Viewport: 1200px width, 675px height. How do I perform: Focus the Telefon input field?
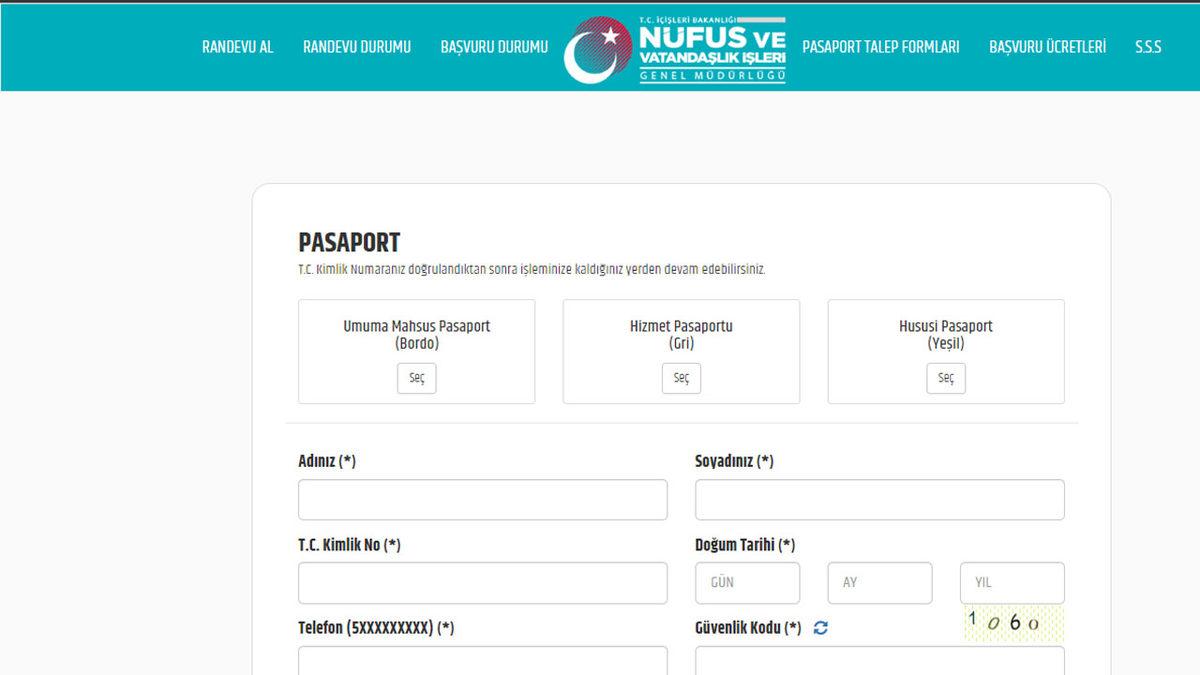482,663
